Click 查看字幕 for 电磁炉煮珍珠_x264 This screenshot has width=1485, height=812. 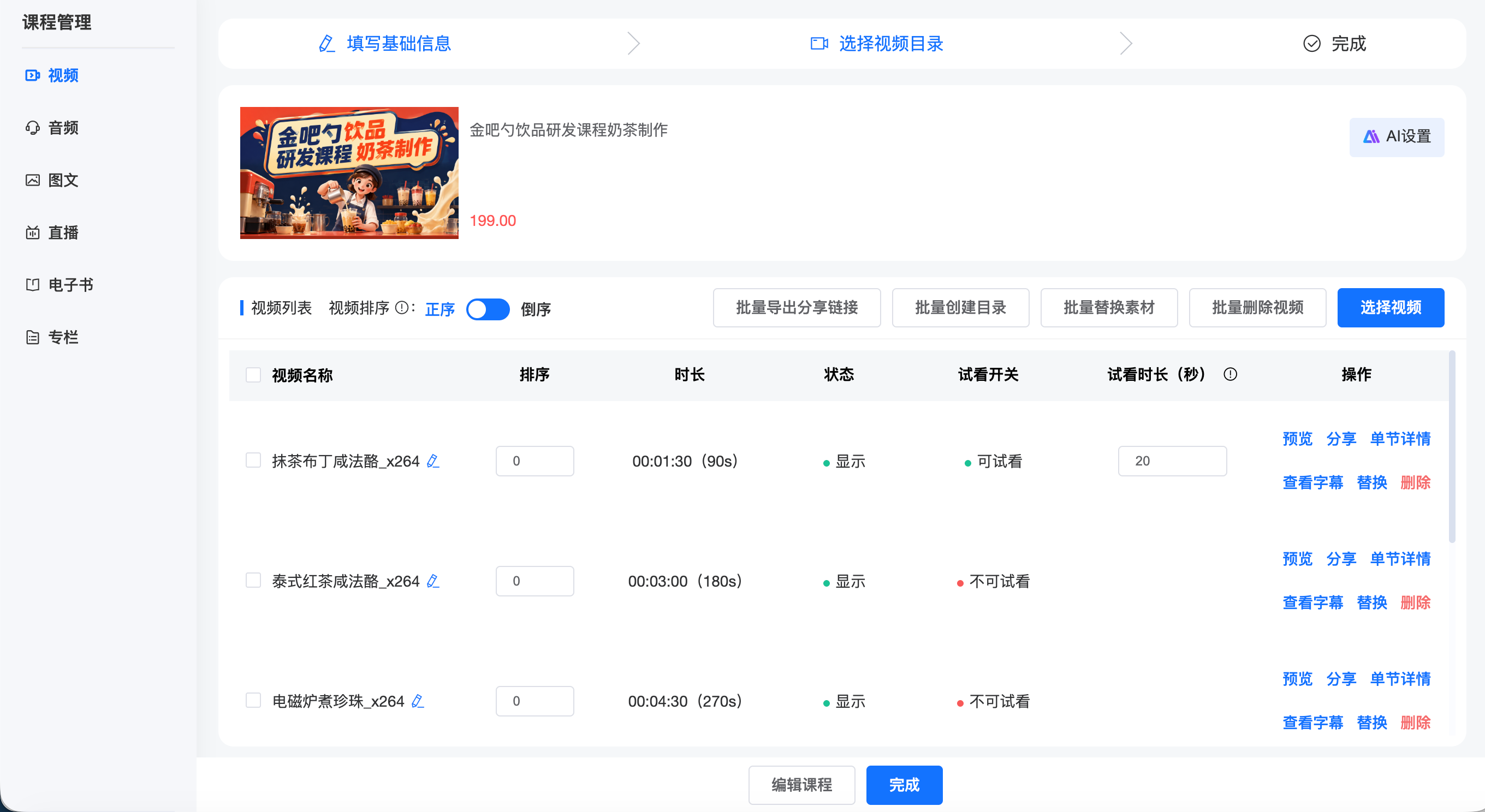click(1312, 722)
